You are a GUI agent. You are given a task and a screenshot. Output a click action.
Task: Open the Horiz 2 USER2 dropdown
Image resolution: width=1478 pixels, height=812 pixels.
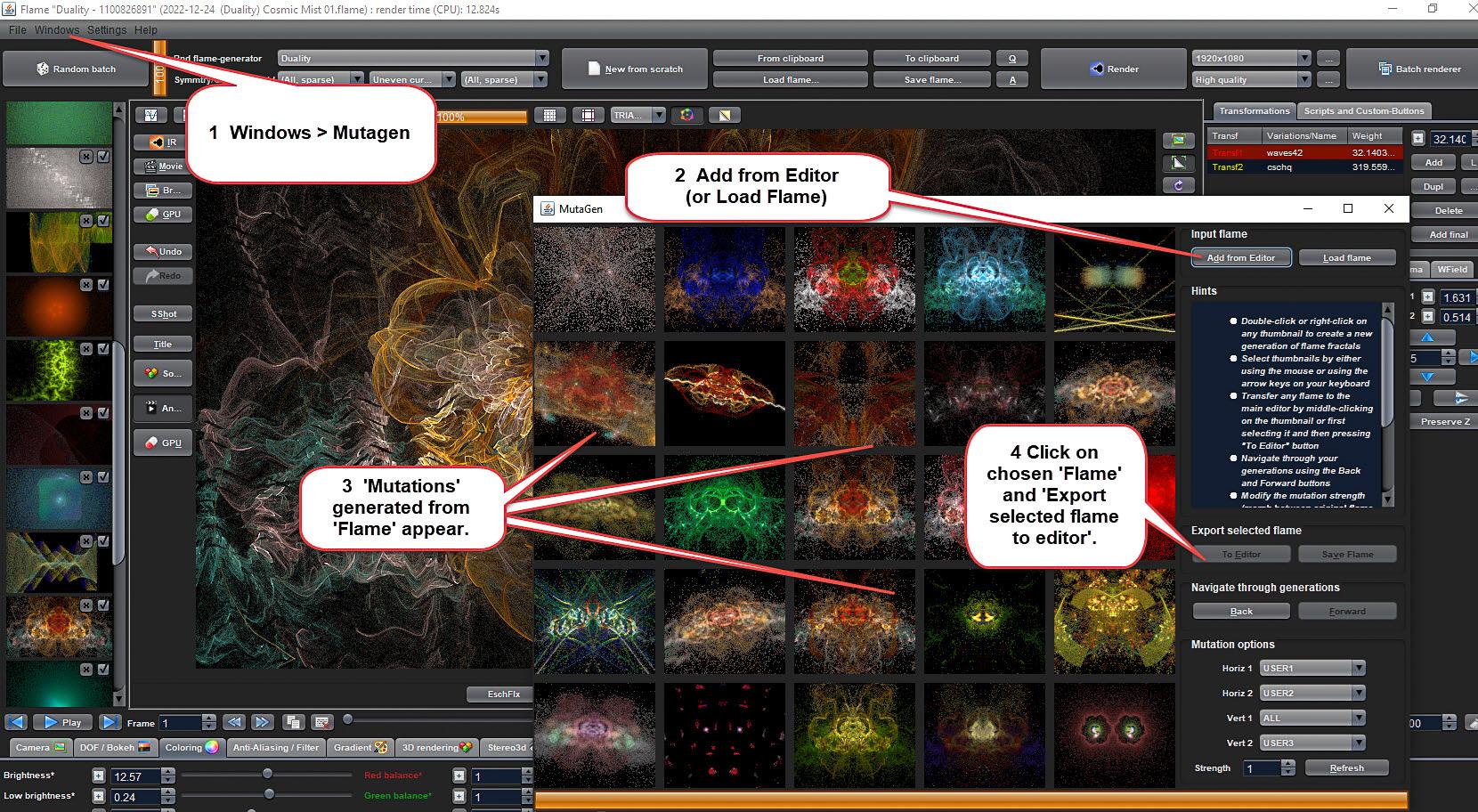pos(1312,693)
